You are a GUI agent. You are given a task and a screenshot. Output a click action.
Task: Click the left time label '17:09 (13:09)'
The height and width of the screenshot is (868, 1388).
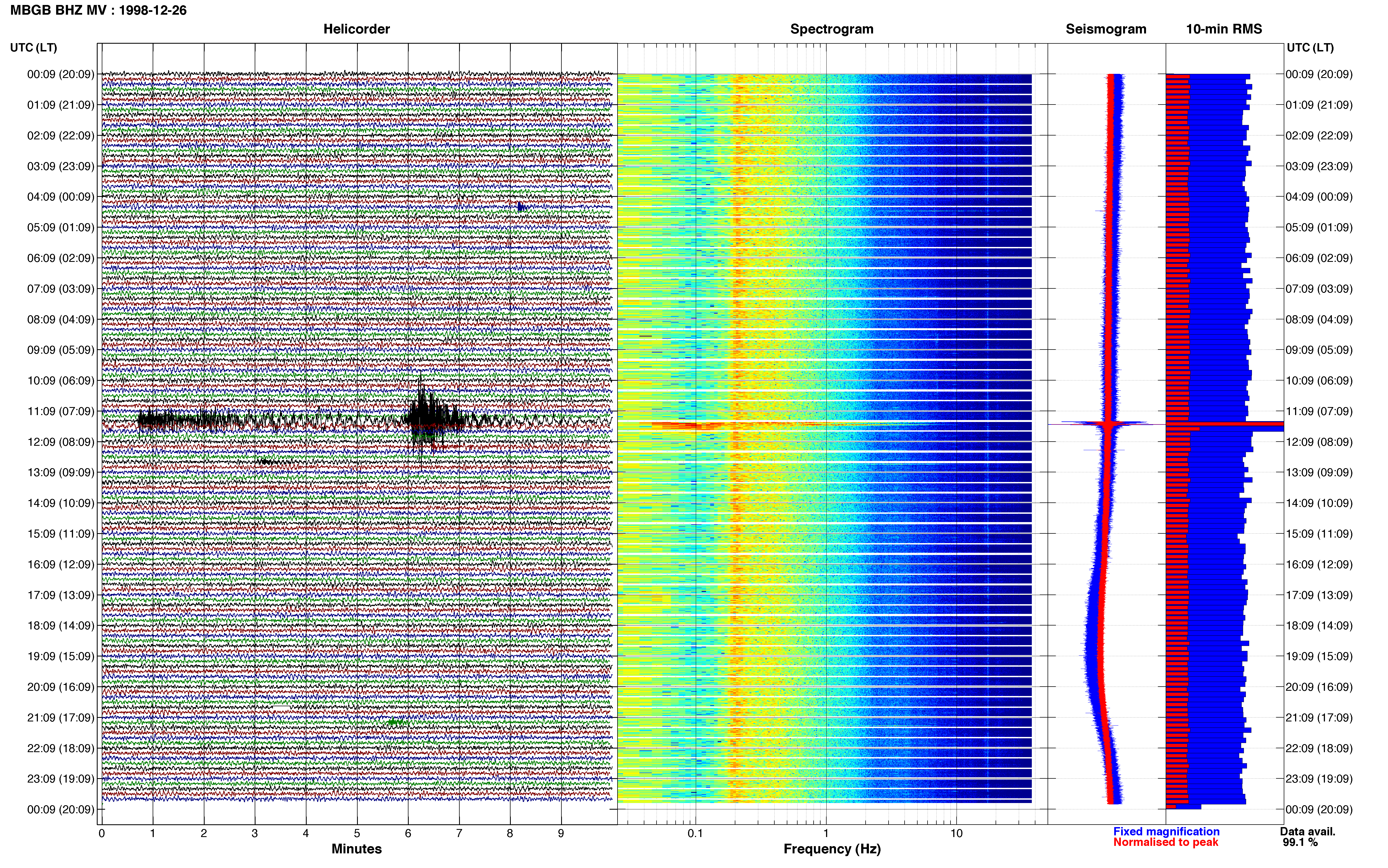point(61,595)
